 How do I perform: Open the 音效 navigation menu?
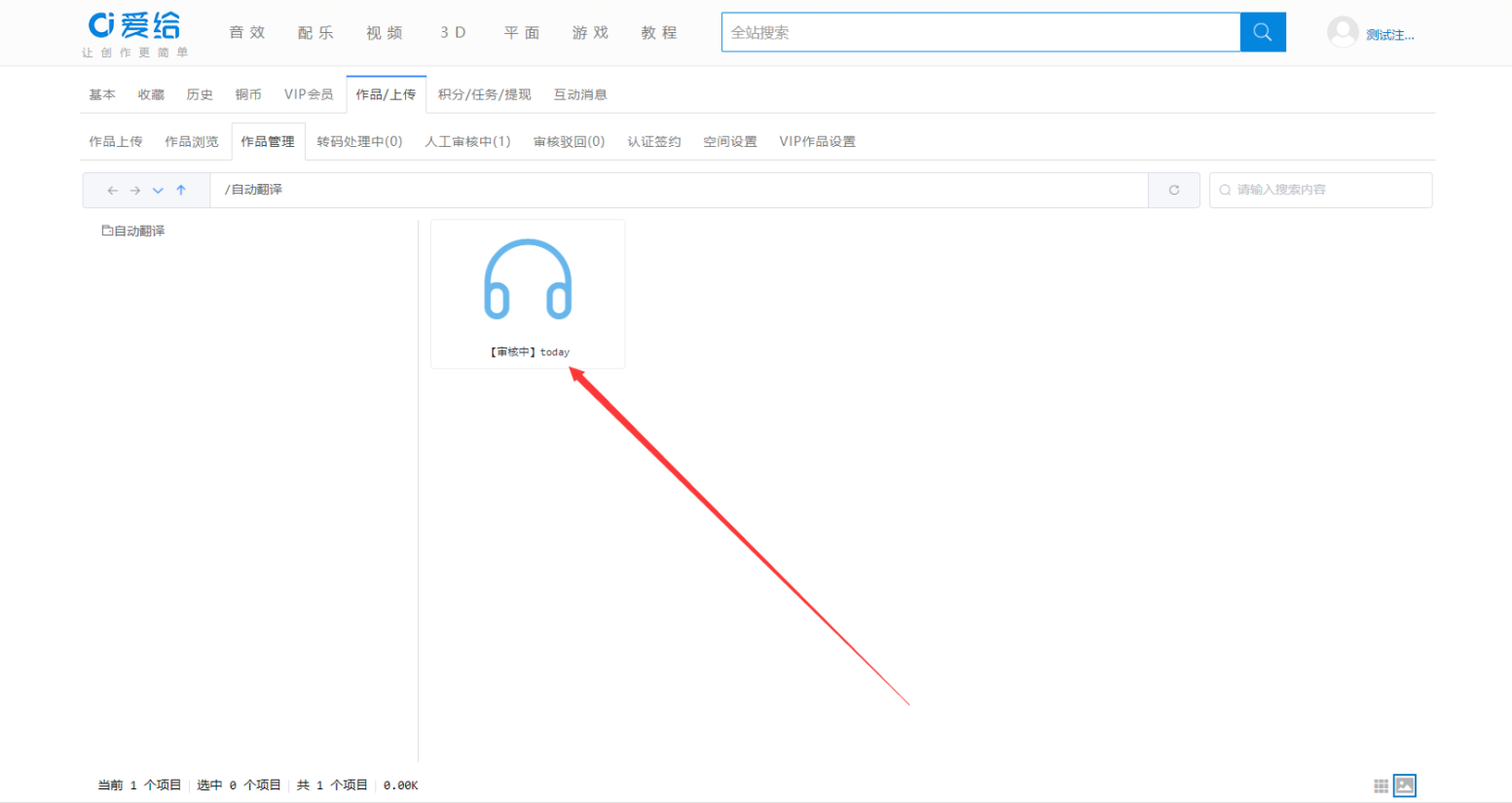247,32
